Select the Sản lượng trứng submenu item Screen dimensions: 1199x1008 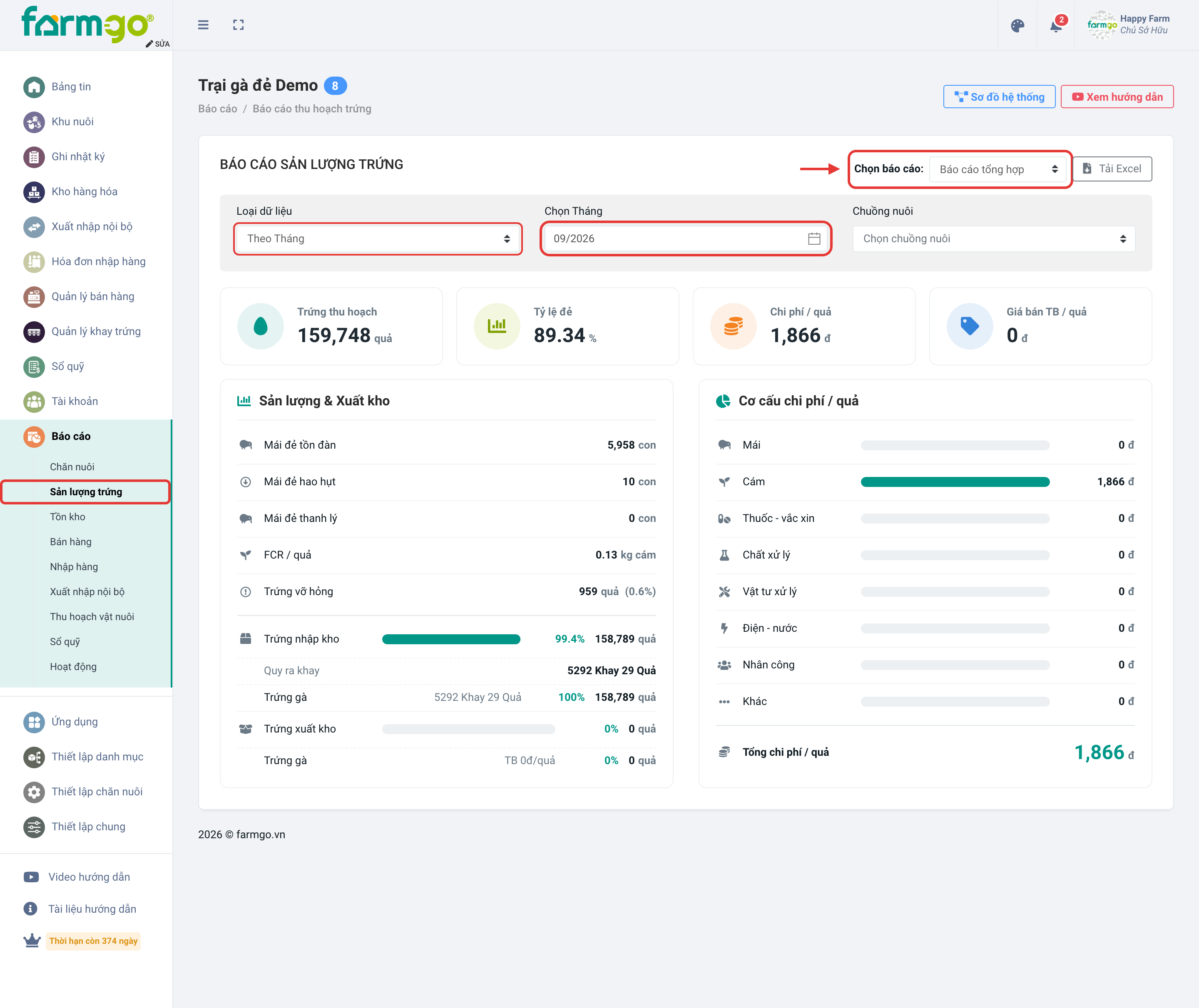pos(86,492)
